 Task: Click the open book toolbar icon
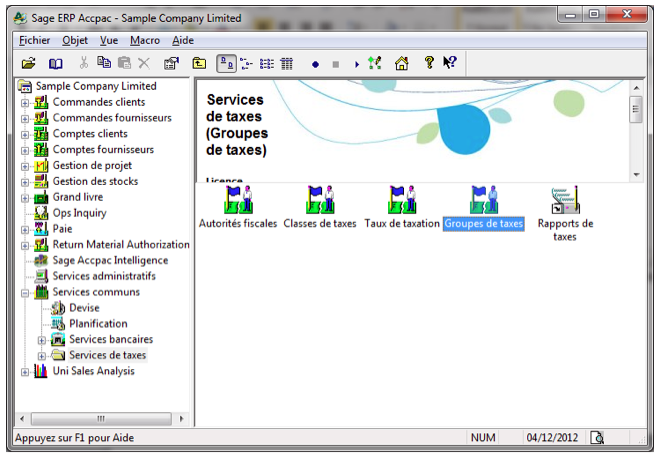[x=56, y=64]
